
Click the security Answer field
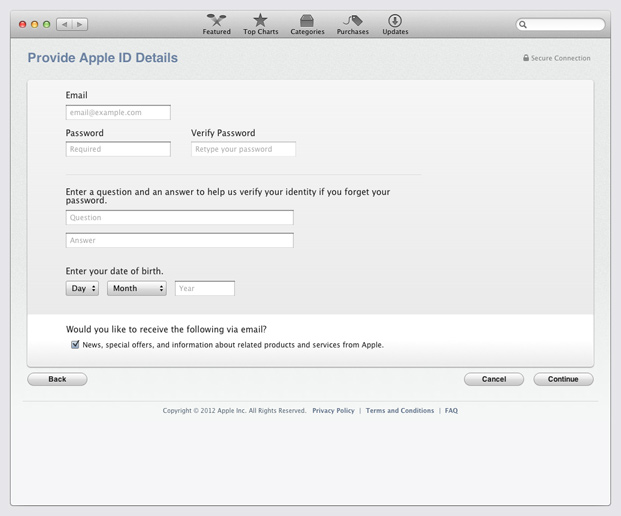(x=179, y=240)
